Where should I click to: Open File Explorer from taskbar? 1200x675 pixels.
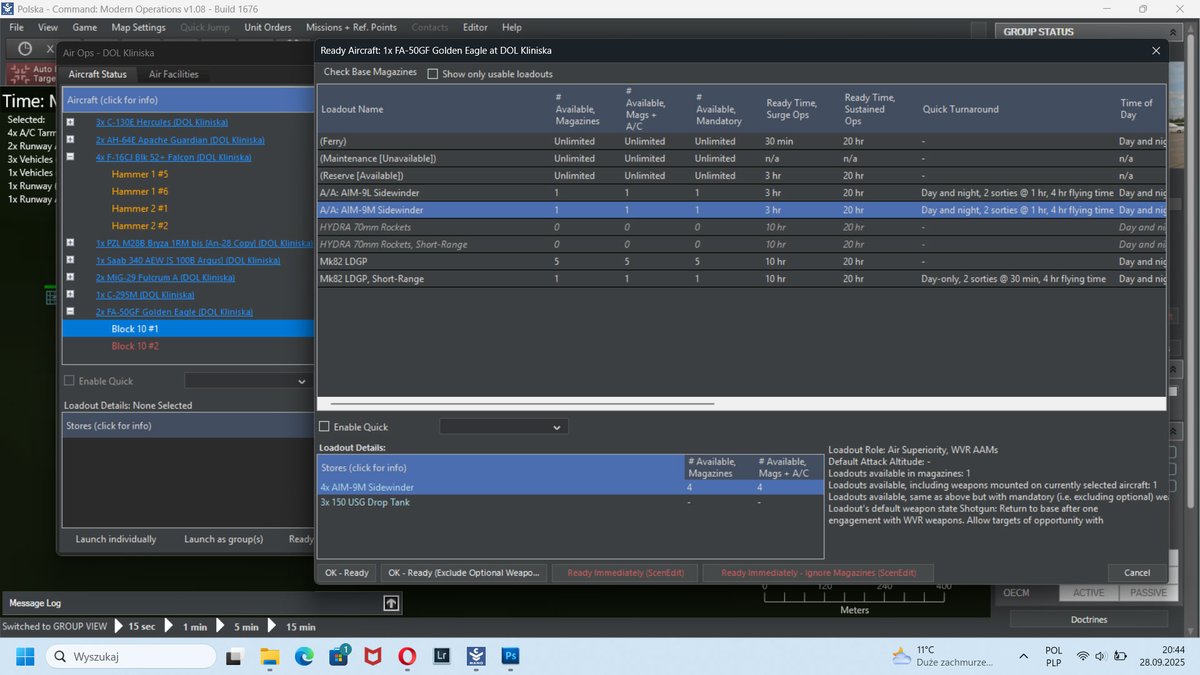pyautogui.click(x=270, y=656)
